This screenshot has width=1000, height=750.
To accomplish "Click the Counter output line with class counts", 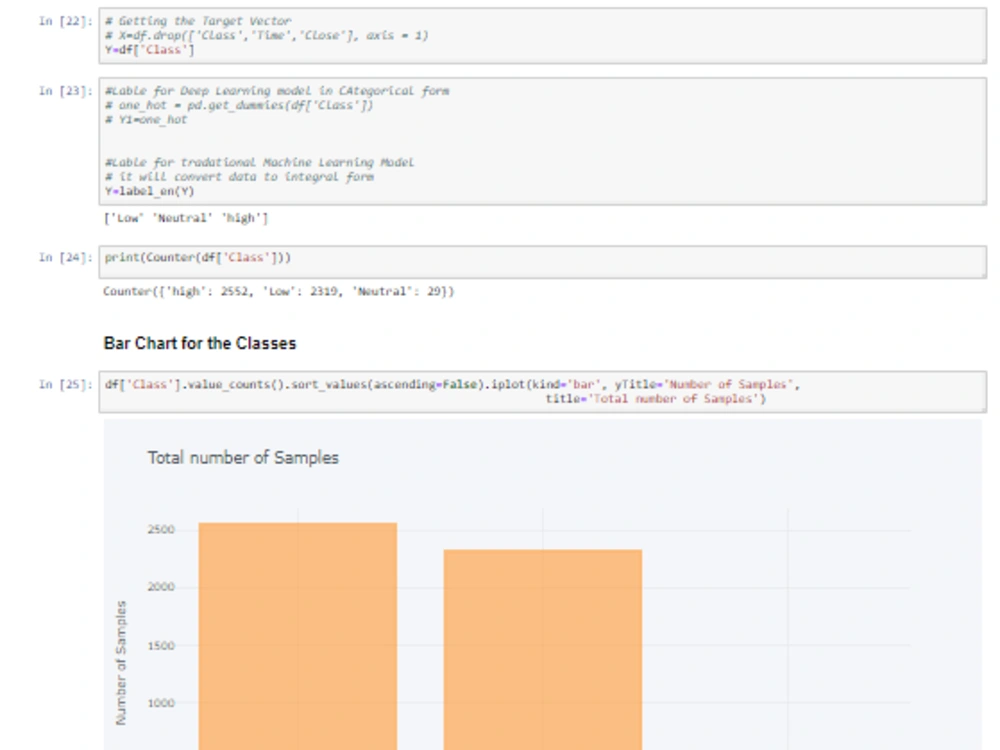I will (279, 291).
